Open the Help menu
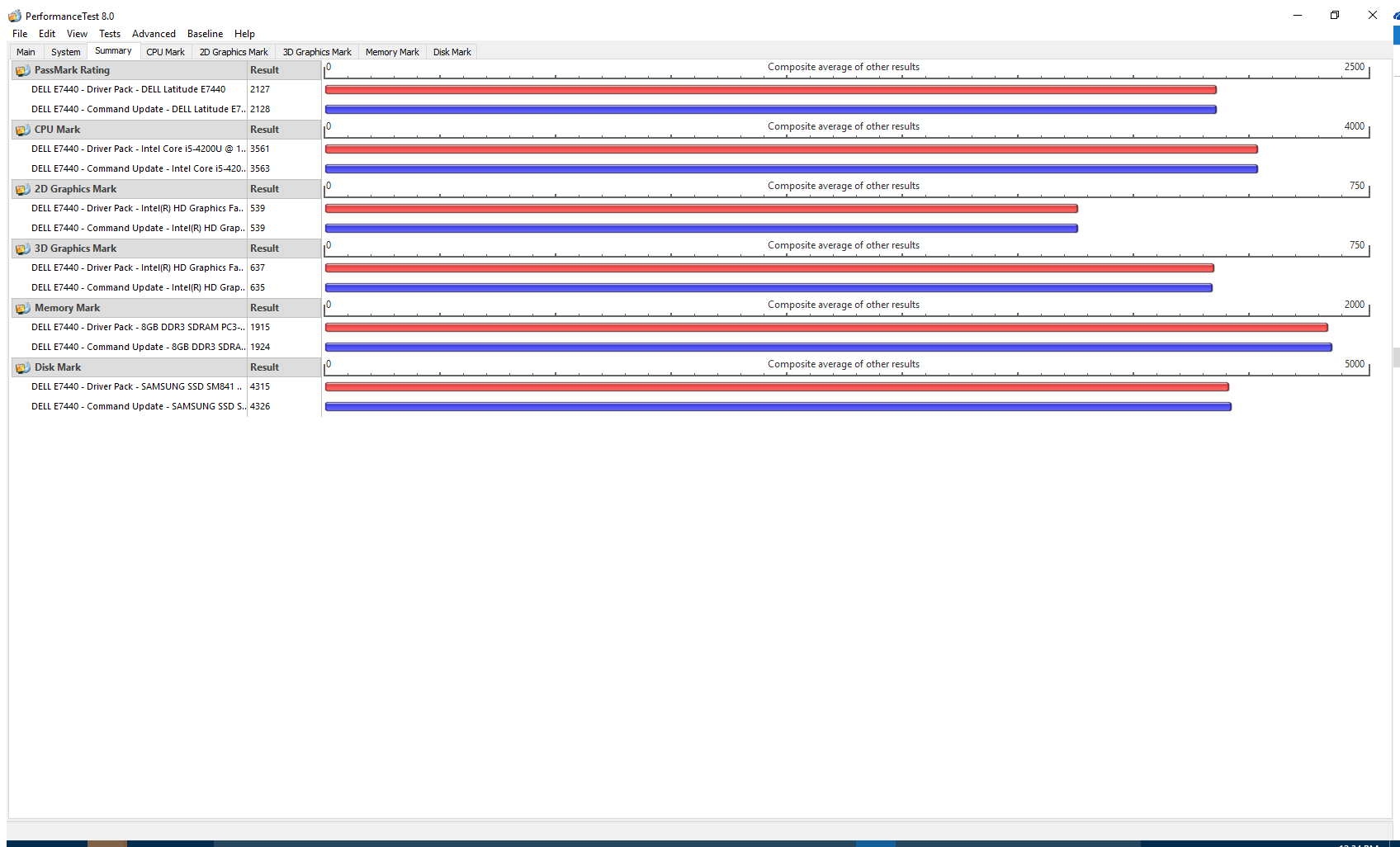 pyautogui.click(x=244, y=34)
